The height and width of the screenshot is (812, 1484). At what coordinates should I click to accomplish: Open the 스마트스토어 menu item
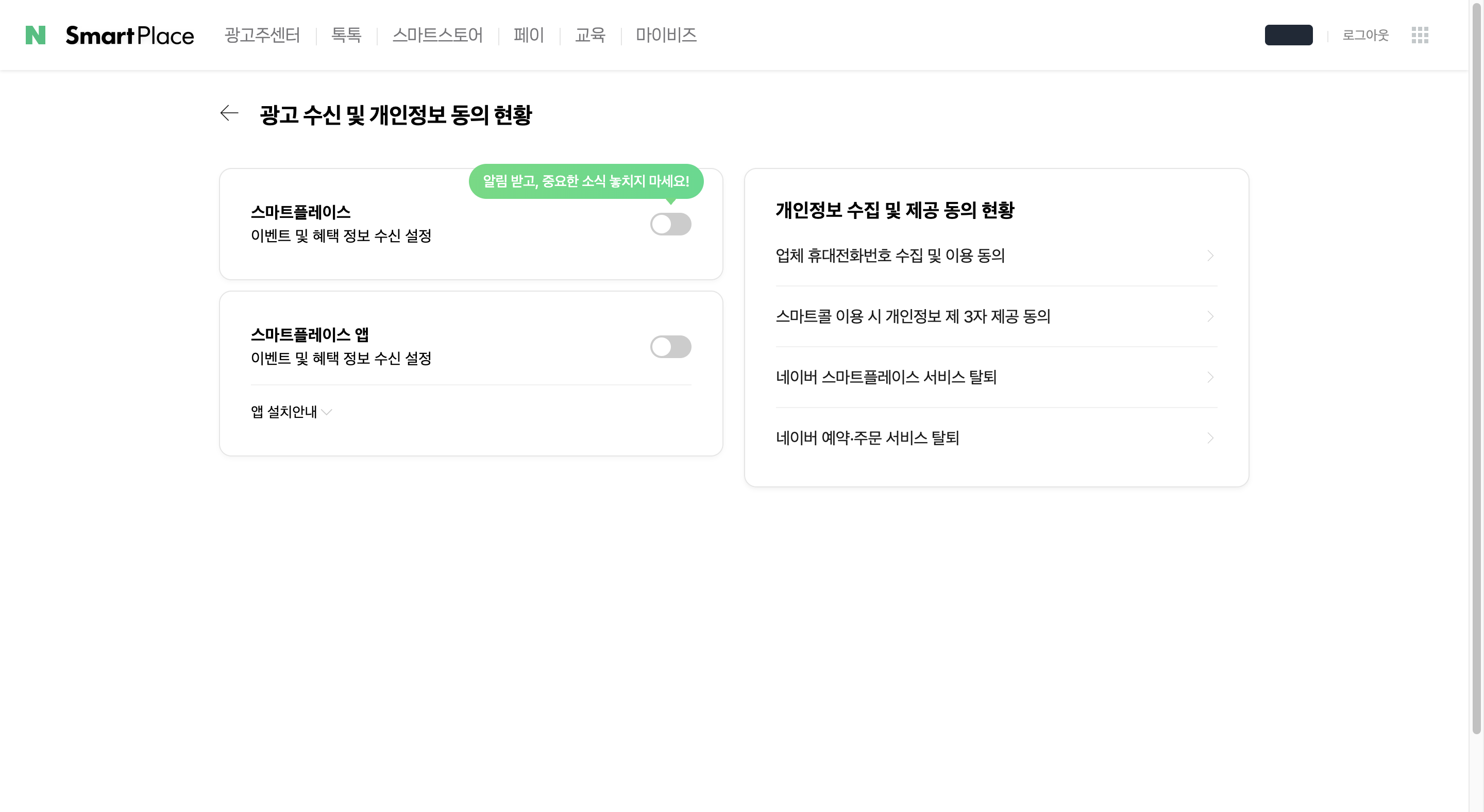pyautogui.click(x=437, y=35)
